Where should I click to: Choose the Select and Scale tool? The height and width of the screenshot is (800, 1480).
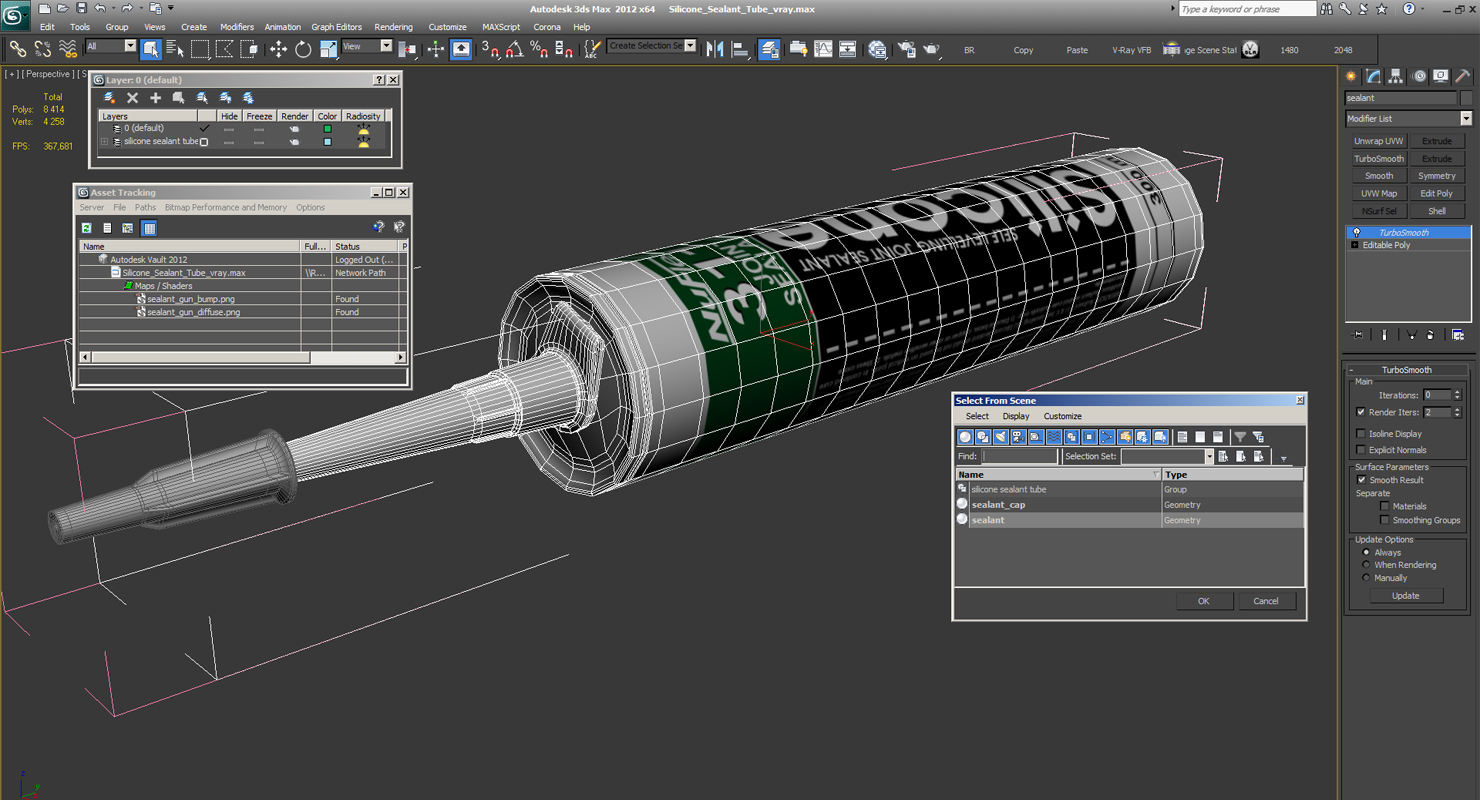pyautogui.click(x=328, y=49)
